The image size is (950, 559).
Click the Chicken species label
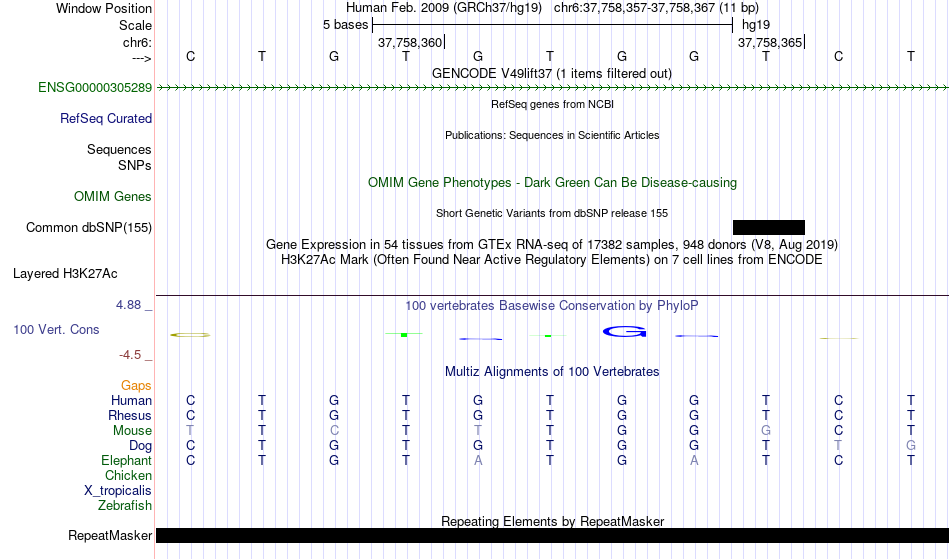coord(128,476)
